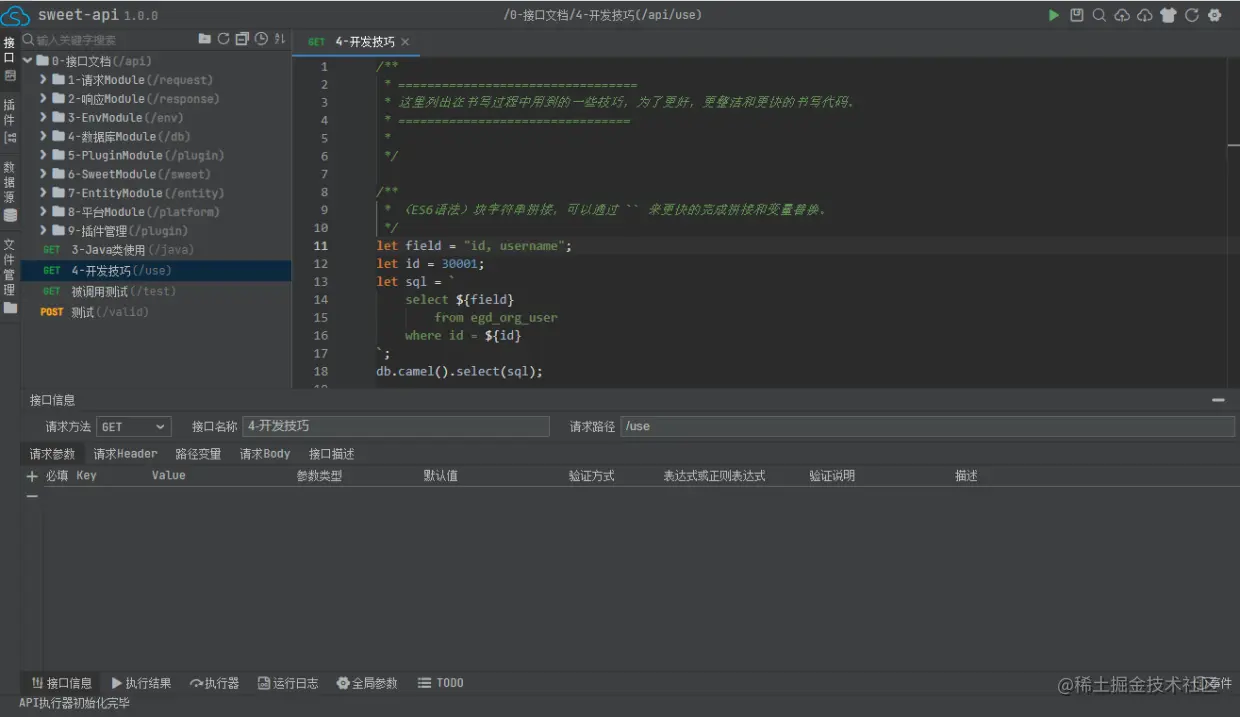Switch to the 请求Header tab

[125, 454]
